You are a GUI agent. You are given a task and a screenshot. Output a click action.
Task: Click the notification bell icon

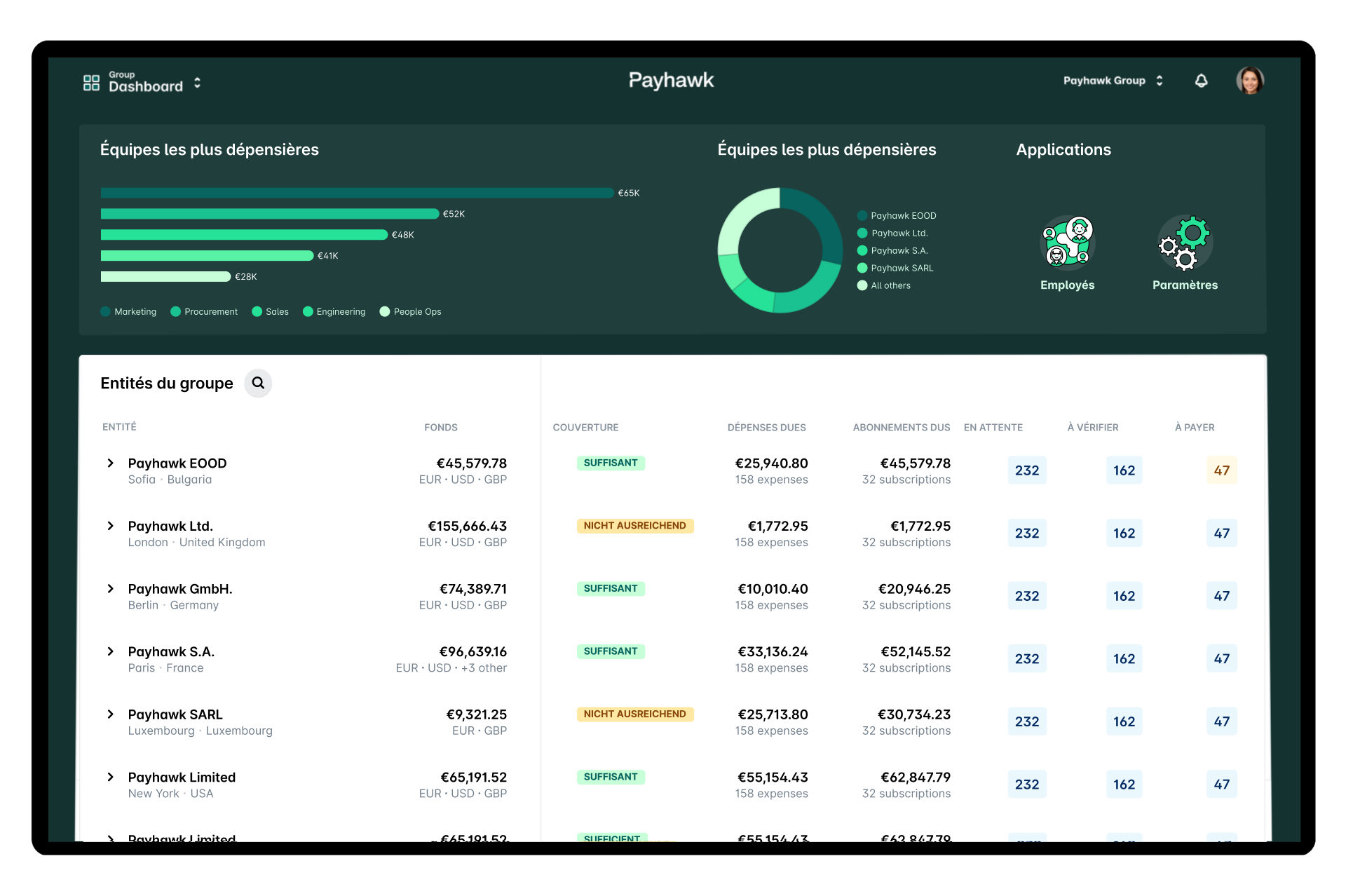tap(1201, 81)
